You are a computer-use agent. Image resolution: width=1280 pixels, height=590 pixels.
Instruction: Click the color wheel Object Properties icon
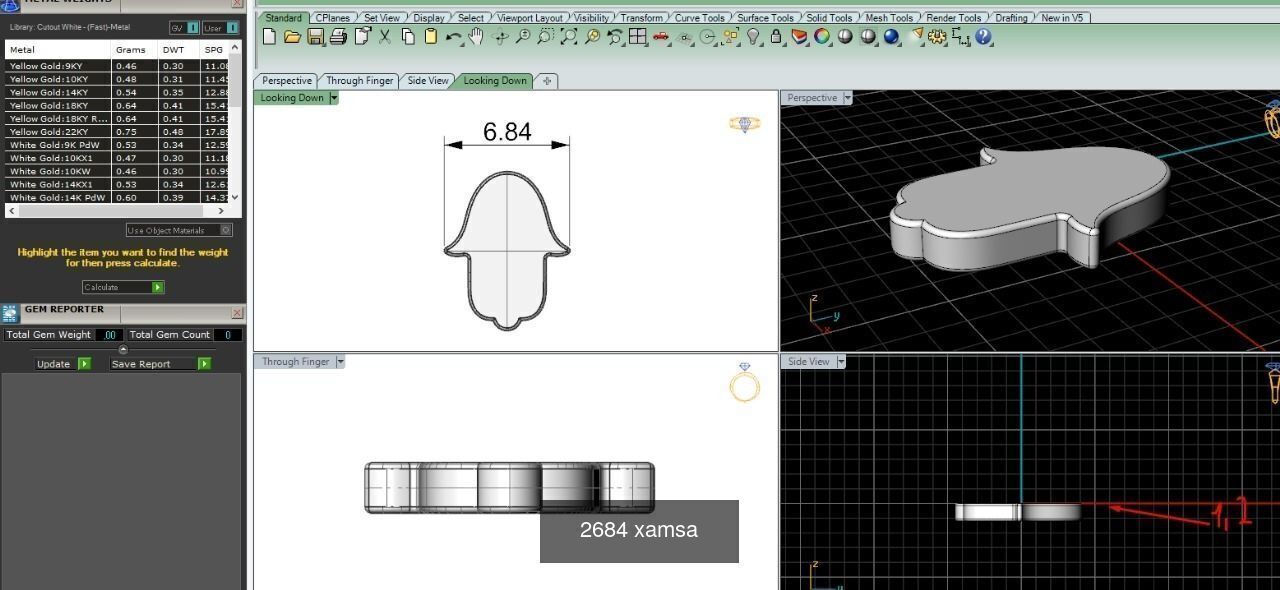(x=822, y=37)
